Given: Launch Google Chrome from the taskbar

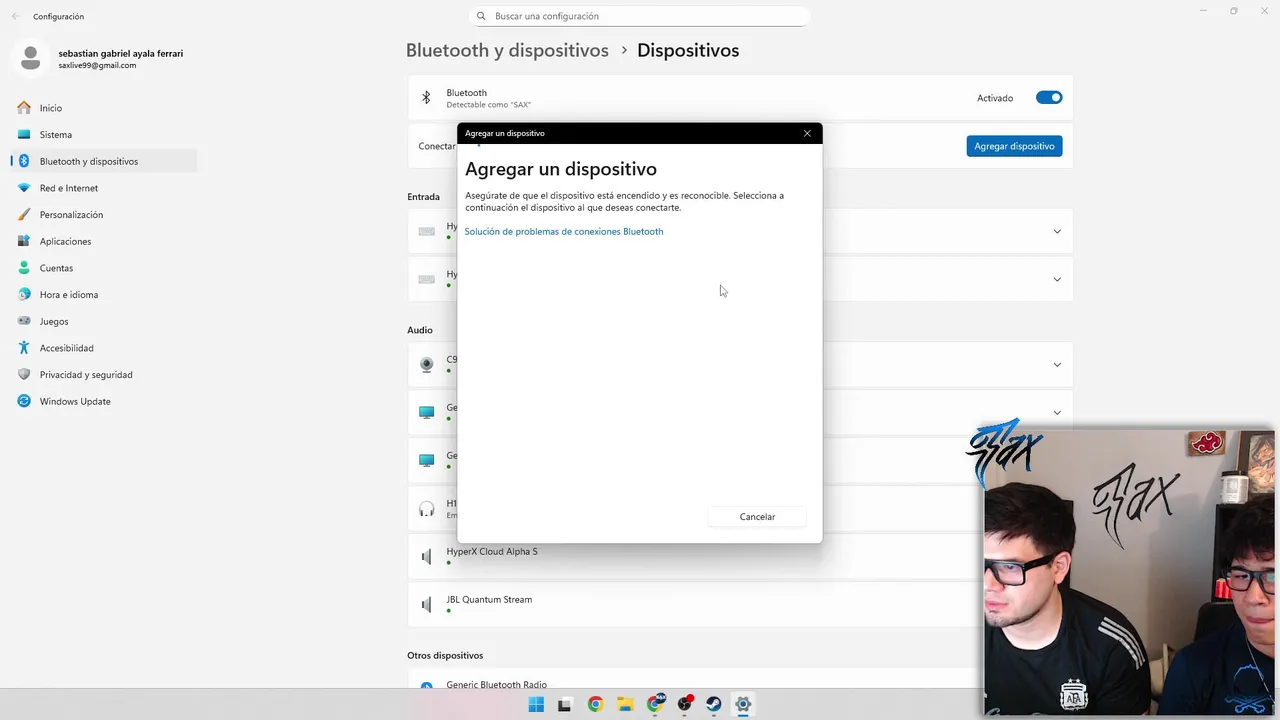Looking at the screenshot, I should tap(595, 704).
